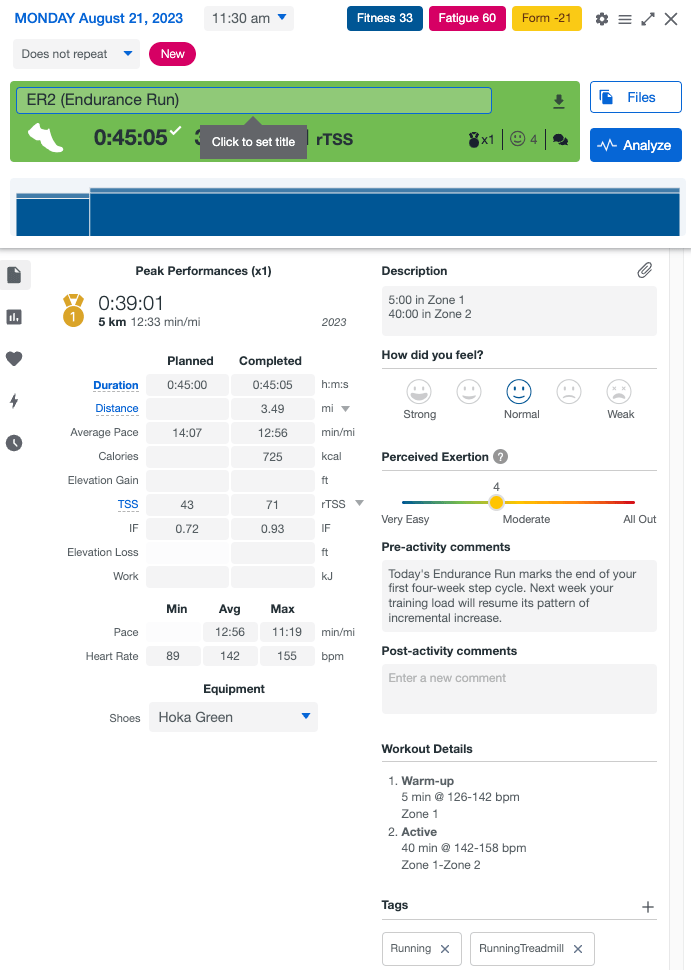Download the workout file arrow icon
This screenshot has height=970, width=691.
click(558, 101)
